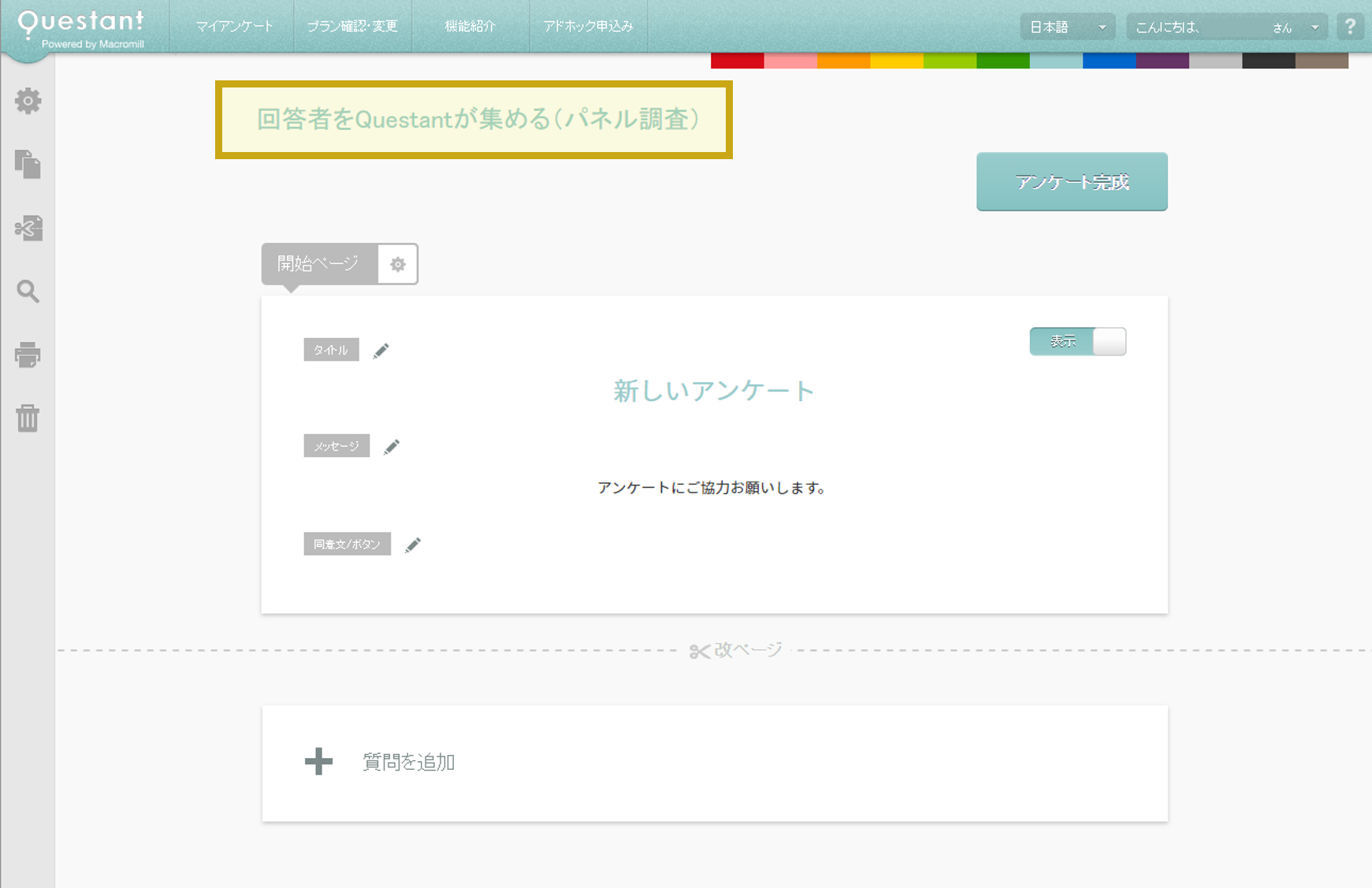Screen dimensions: 1372x888
Task: Open the trash icon in sidebar
Action: pos(28,420)
